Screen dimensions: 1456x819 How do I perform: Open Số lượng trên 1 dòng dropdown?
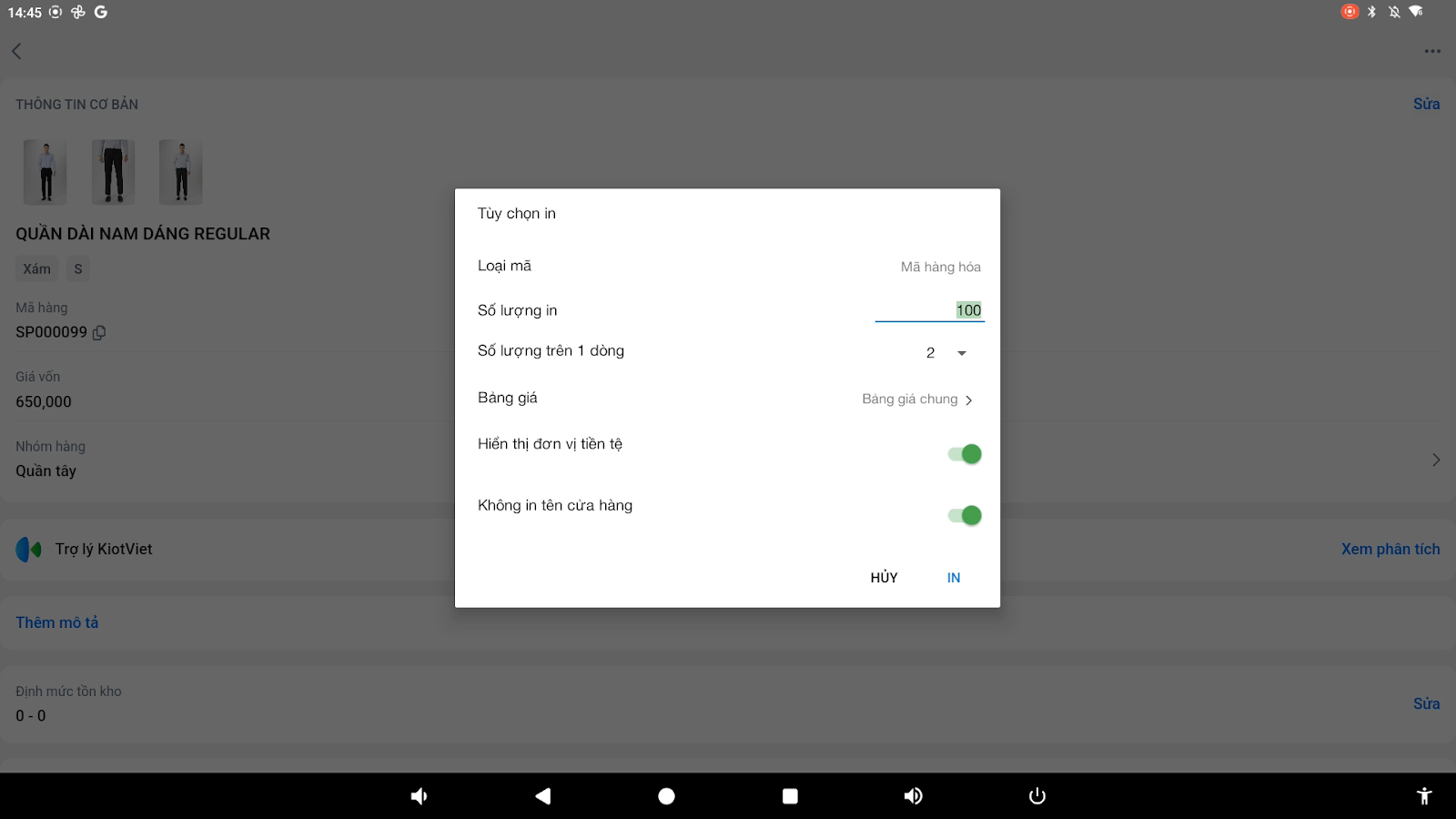(946, 353)
